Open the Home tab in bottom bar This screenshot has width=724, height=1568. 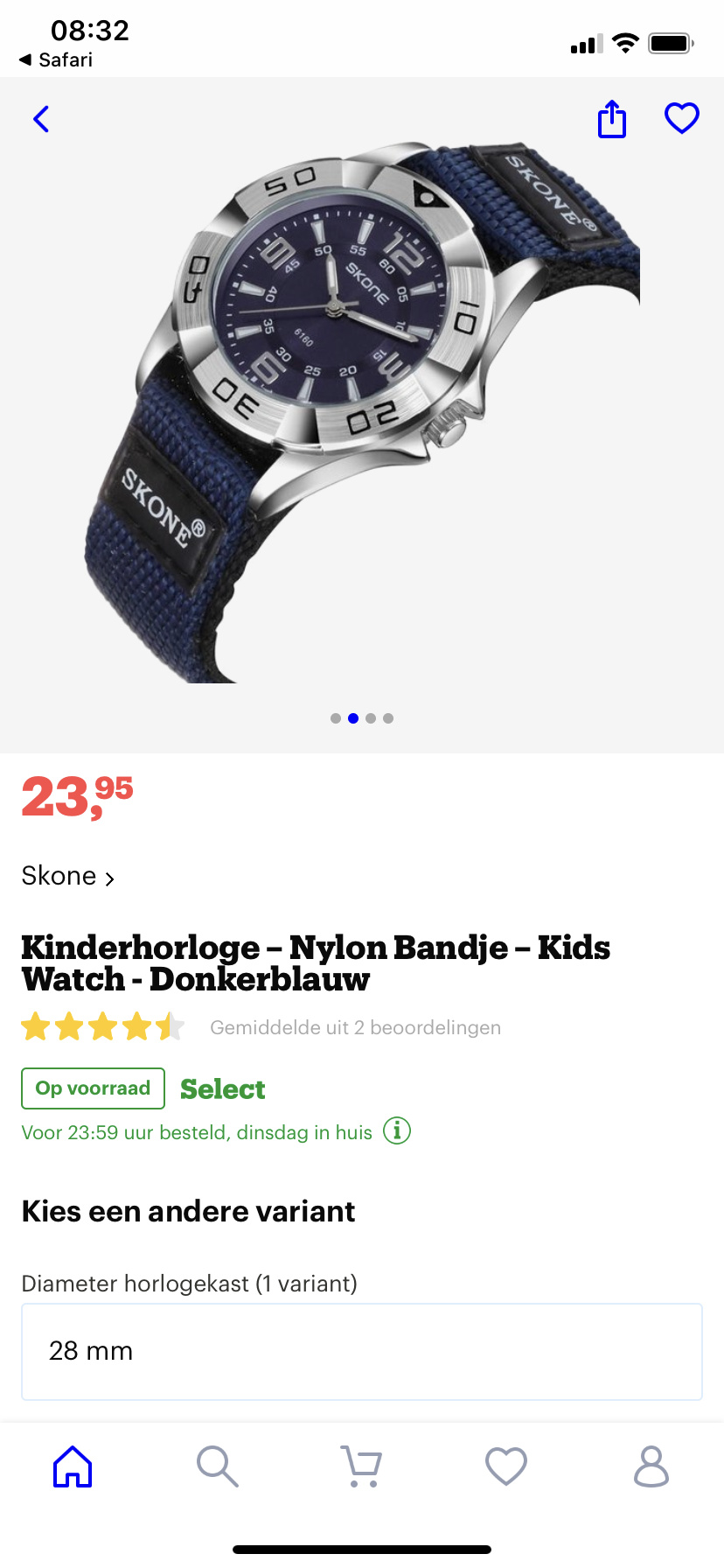coord(73,1466)
